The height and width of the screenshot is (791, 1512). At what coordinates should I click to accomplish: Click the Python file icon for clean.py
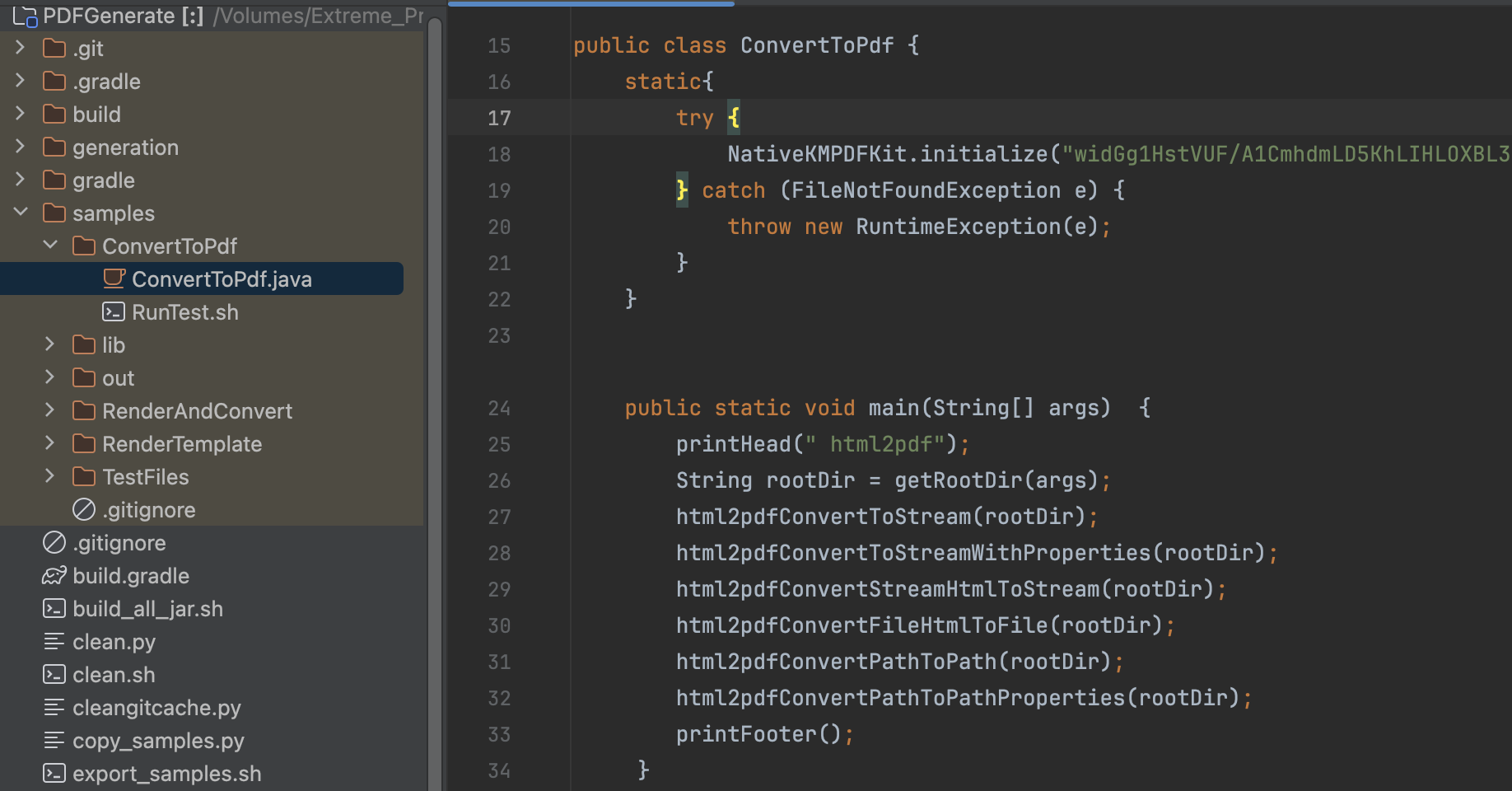[54, 641]
